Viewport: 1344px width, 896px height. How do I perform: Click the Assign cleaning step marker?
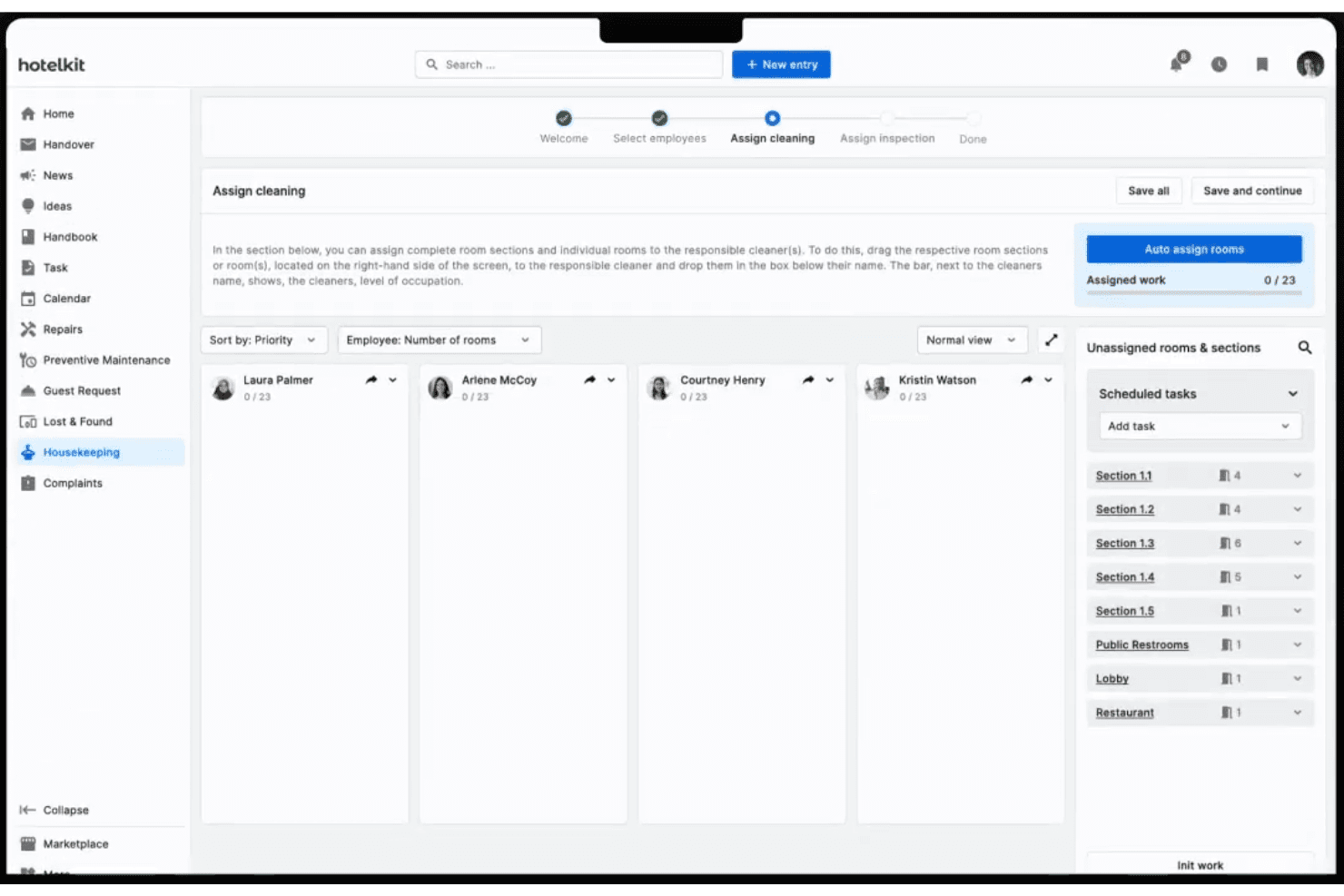pos(772,118)
